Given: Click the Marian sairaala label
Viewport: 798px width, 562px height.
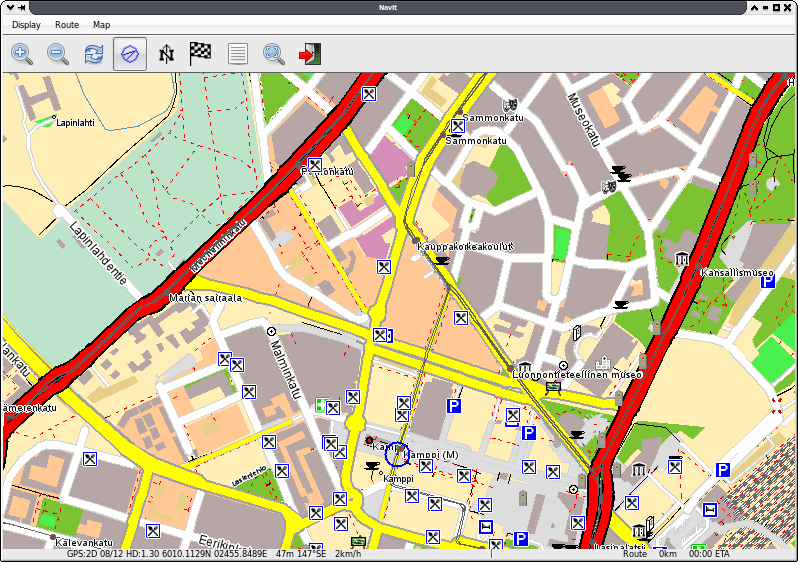Looking at the screenshot, I should coord(205,298).
